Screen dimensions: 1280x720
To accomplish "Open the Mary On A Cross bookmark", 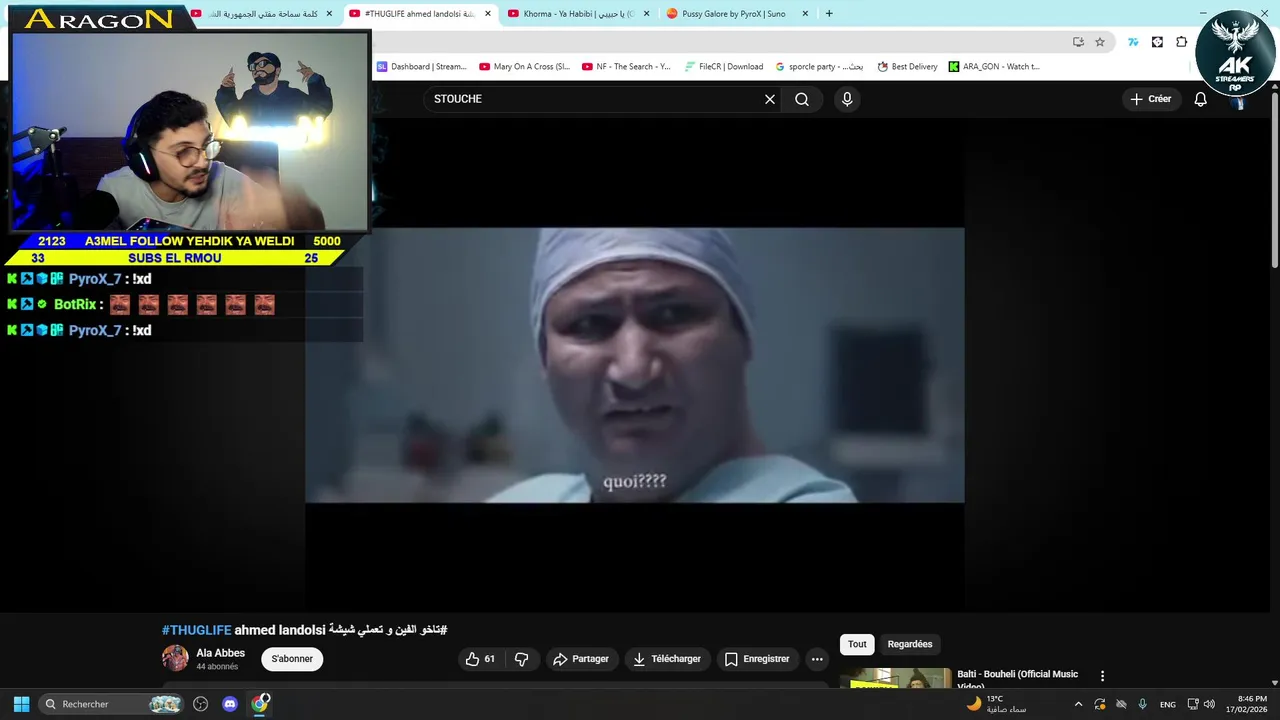I will pyautogui.click(x=524, y=67).
